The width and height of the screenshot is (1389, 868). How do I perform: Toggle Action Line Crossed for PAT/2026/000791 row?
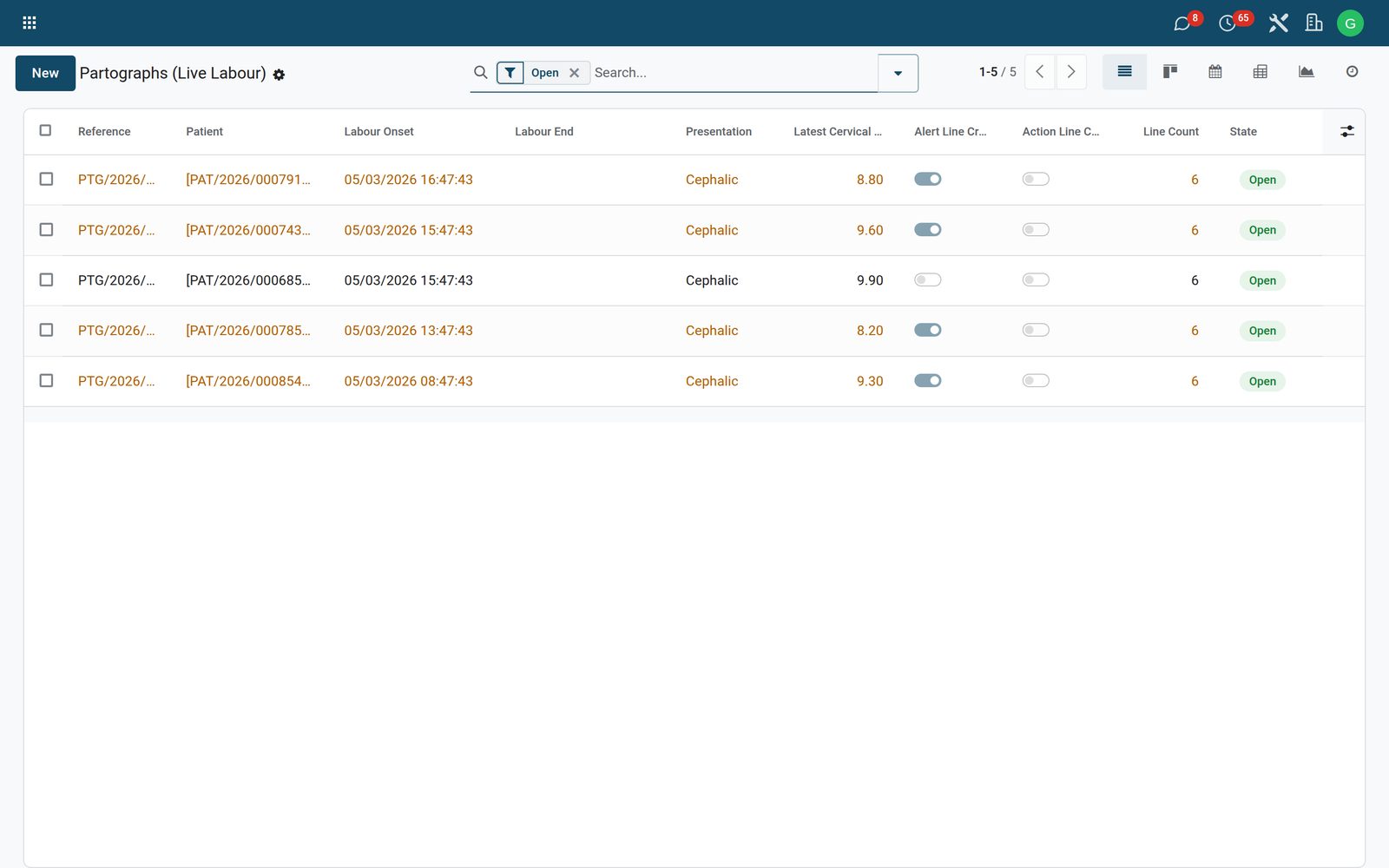tap(1036, 180)
